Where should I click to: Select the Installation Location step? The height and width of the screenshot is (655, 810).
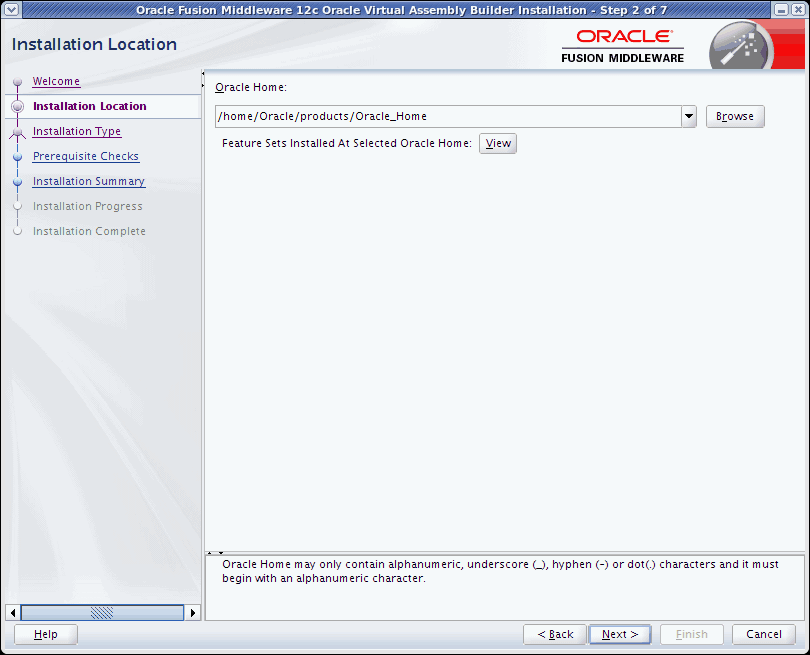[90, 106]
